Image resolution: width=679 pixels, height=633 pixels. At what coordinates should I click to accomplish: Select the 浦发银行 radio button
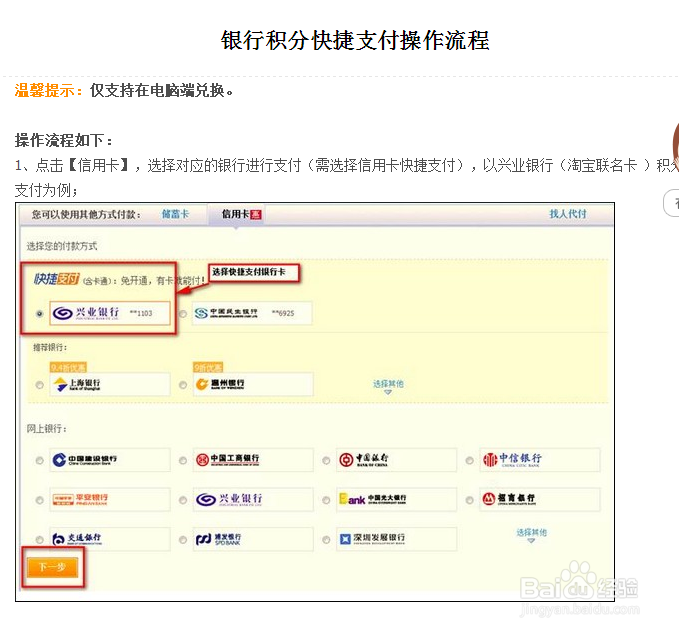183,539
